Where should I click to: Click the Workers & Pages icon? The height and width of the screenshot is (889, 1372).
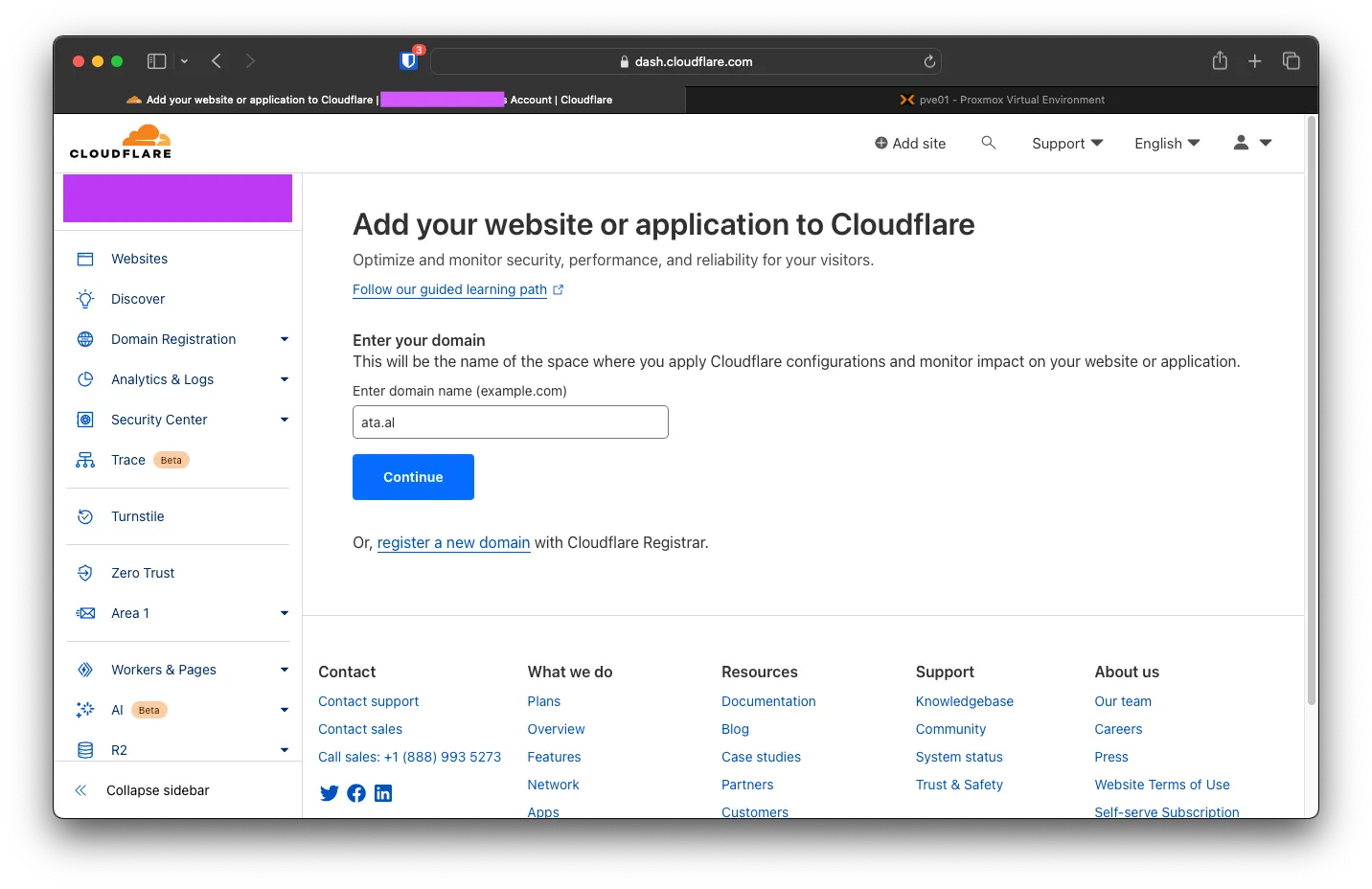(x=85, y=670)
